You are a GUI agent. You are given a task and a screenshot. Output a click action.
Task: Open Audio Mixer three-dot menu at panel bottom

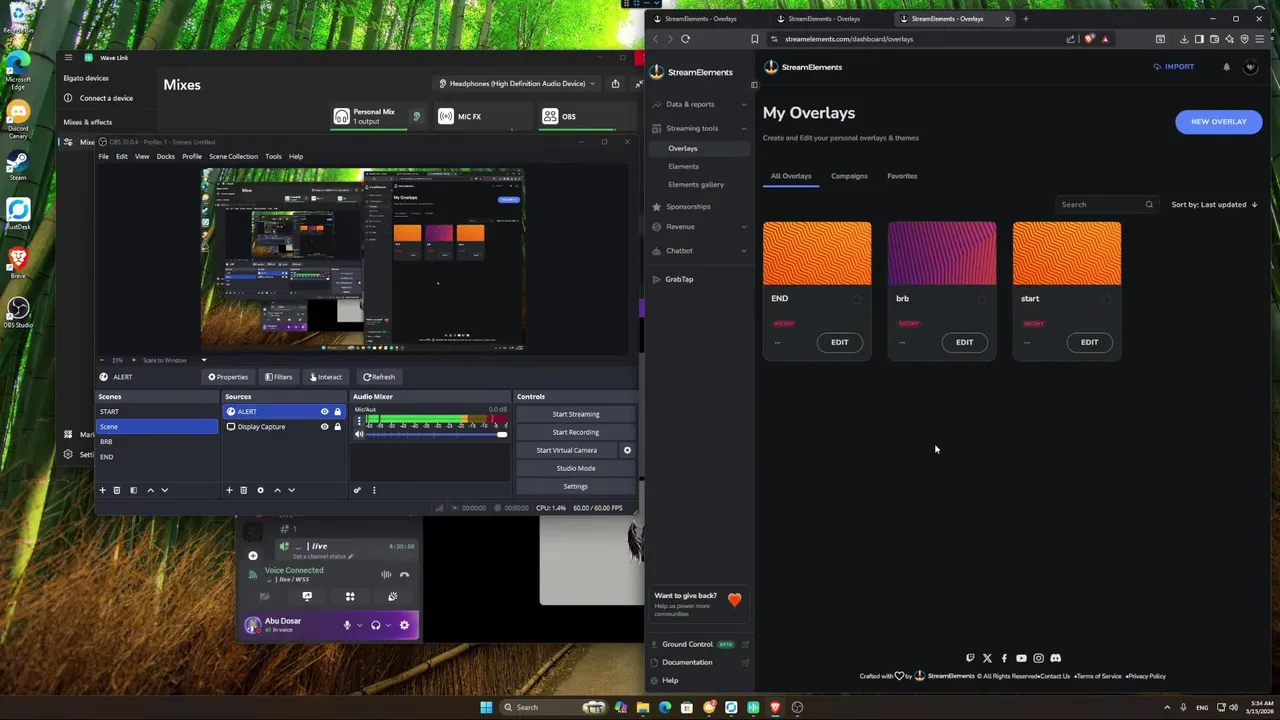point(374,490)
